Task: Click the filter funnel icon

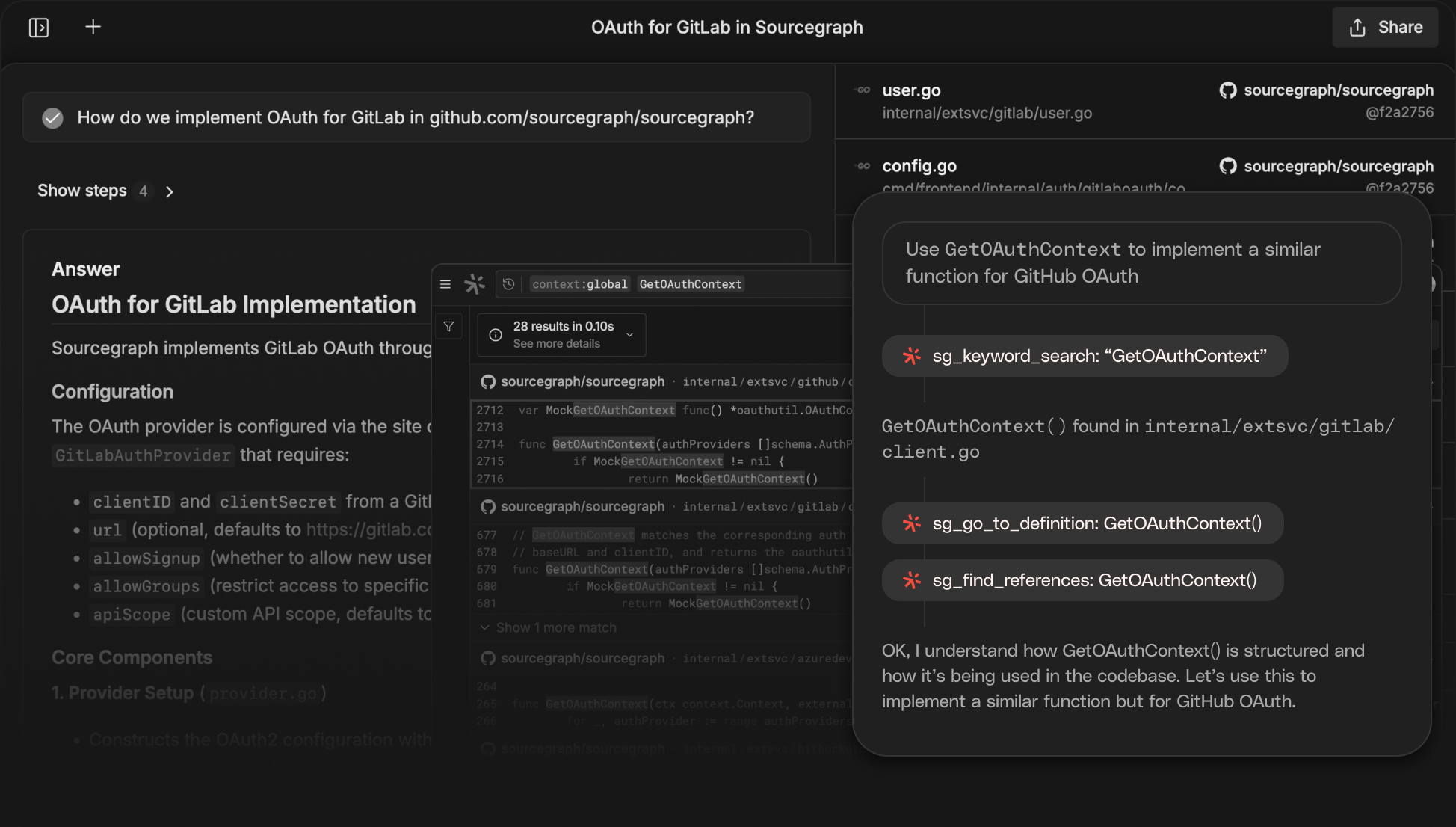Action: point(448,327)
